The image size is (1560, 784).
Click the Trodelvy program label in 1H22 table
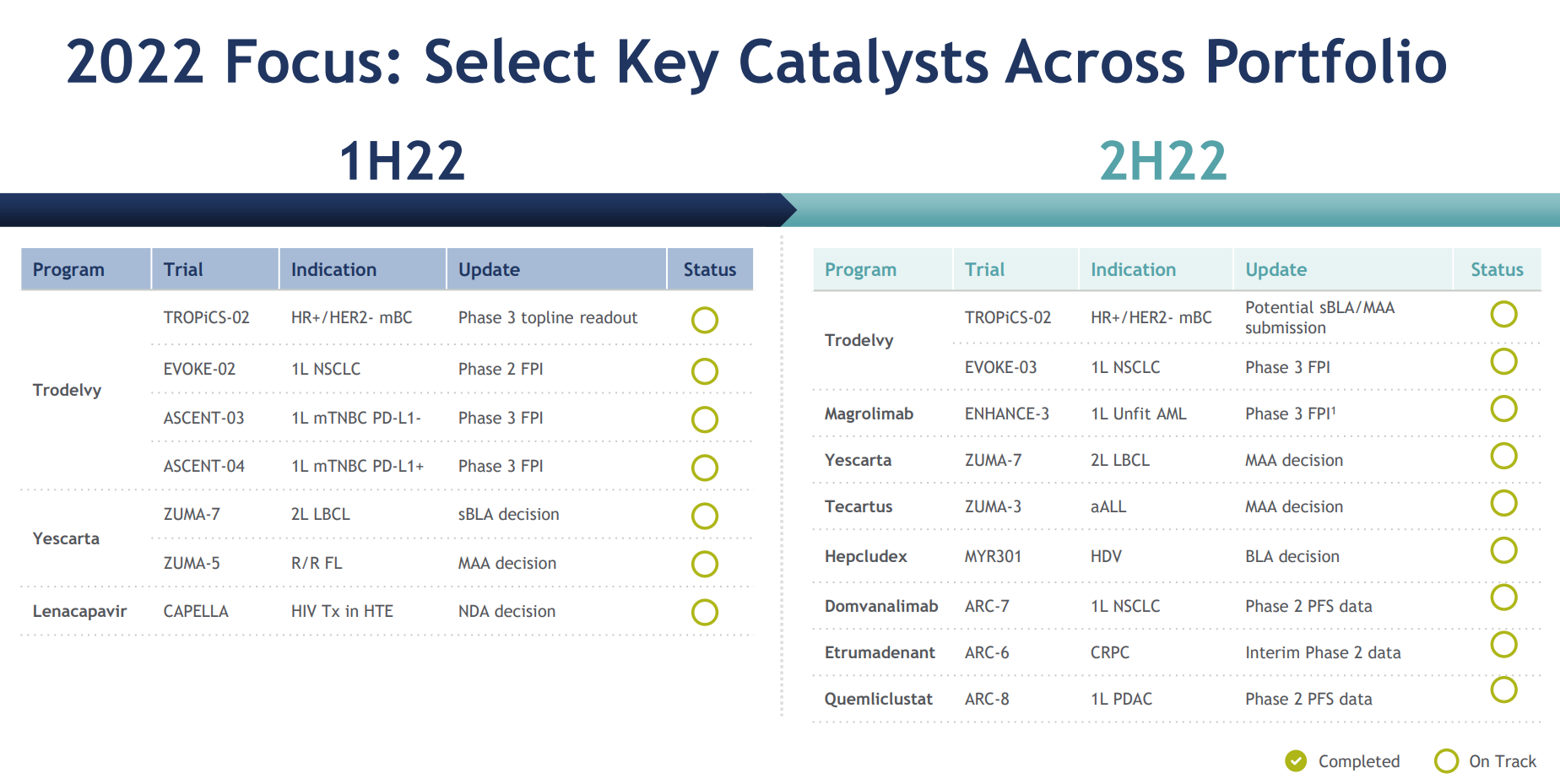point(67,390)
